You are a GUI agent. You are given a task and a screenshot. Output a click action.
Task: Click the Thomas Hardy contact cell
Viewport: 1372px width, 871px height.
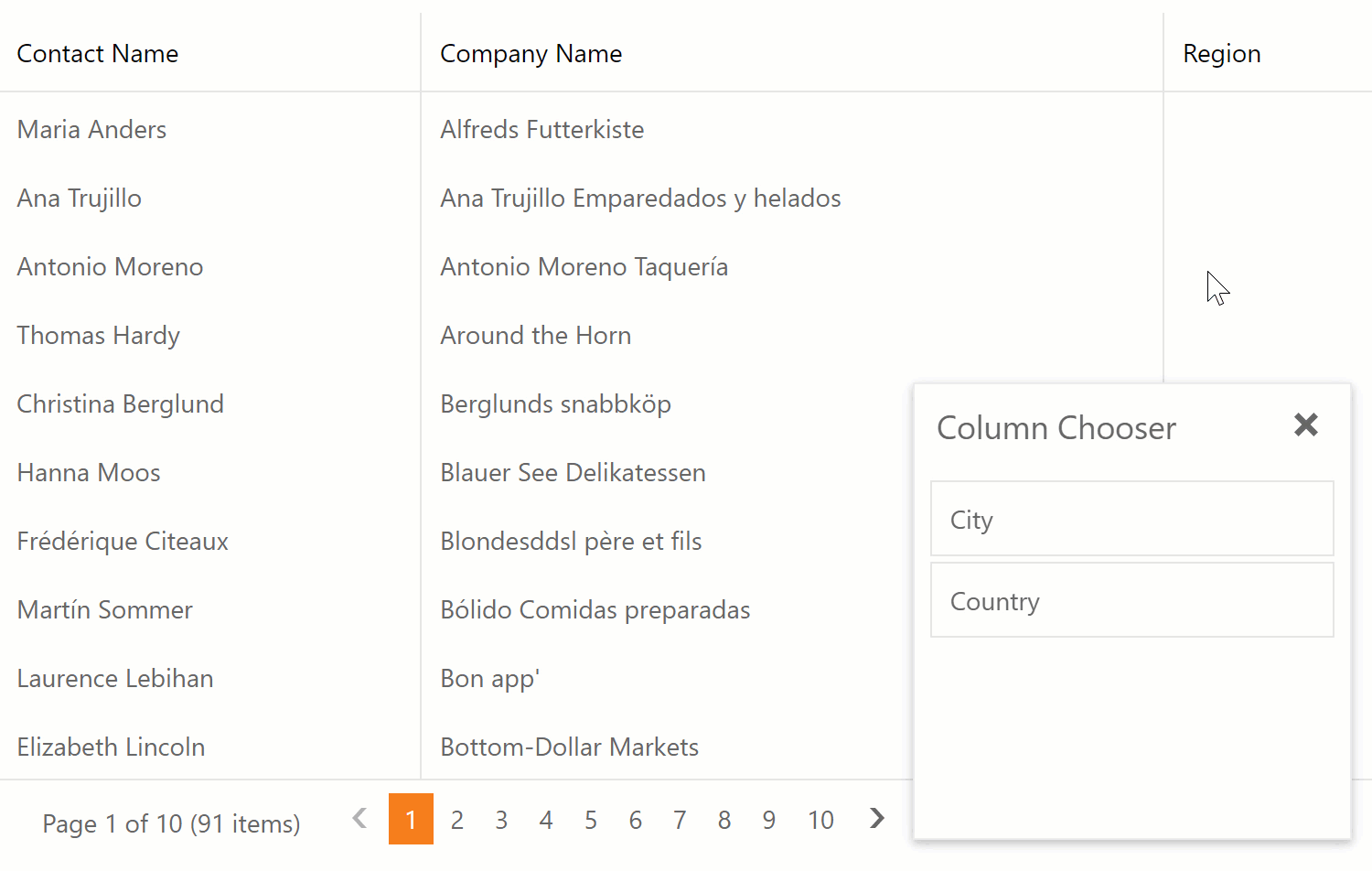pyautogui.click(x=99, y=336)
